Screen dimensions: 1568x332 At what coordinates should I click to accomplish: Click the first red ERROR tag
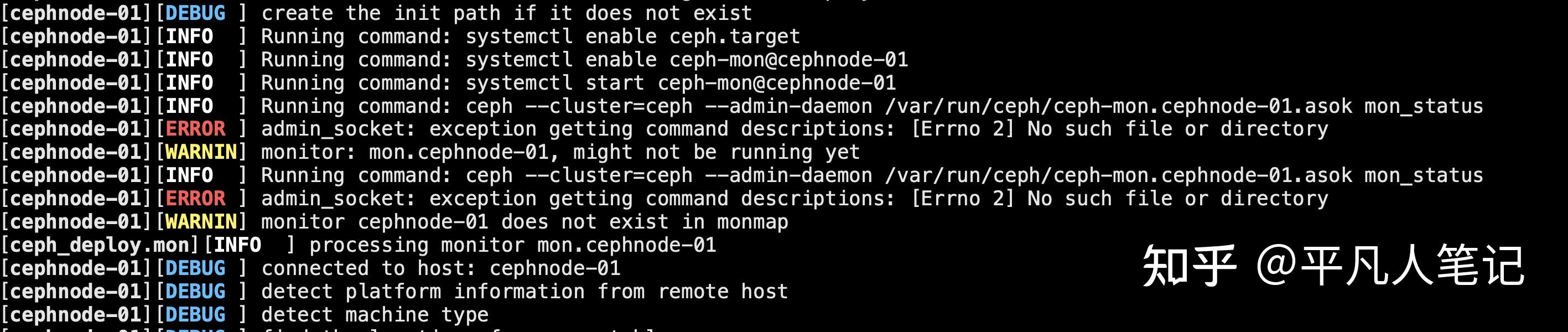point(195,128)
